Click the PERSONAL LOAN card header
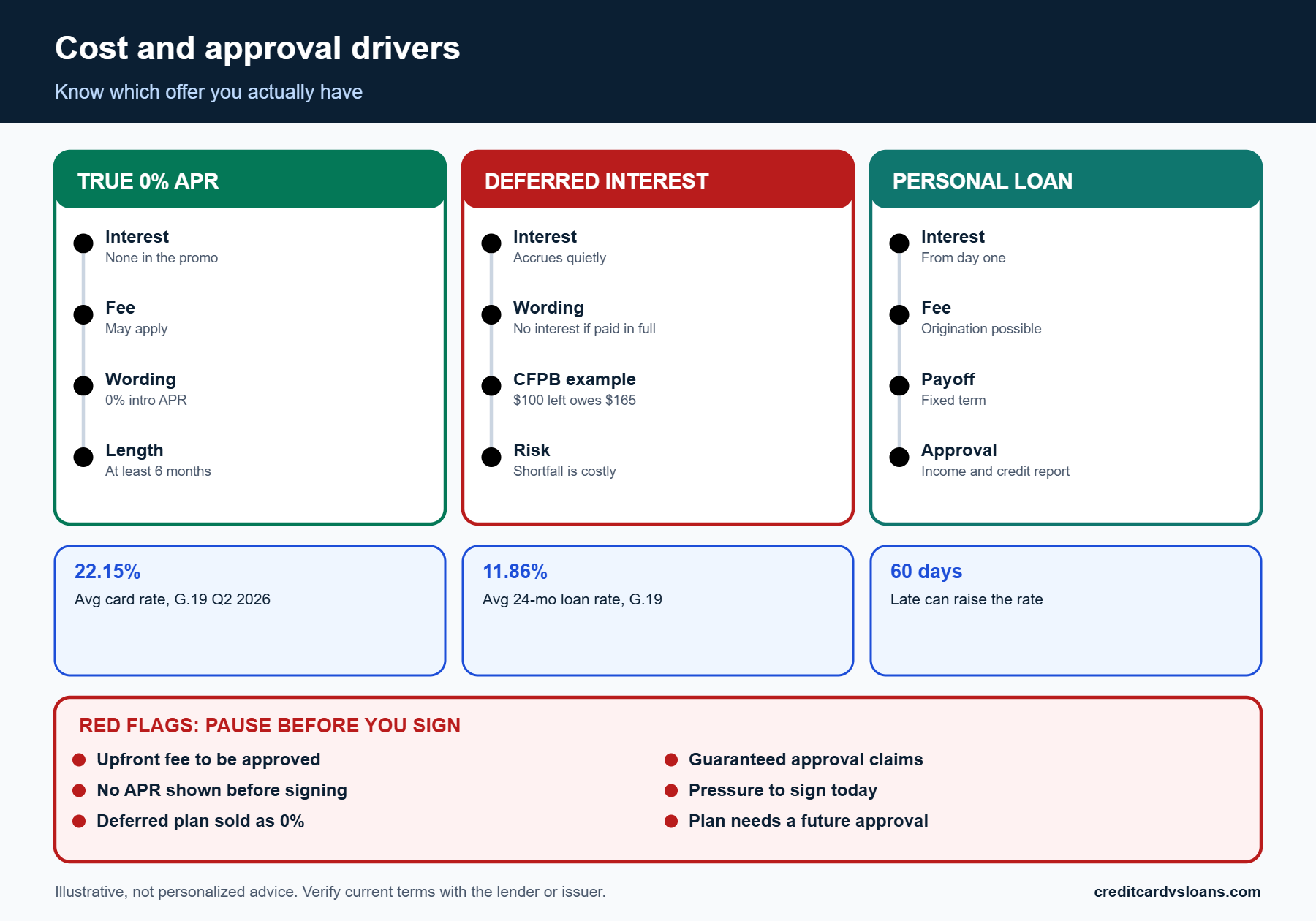The height and width of the screenshot is (921, 1316). coord(1066,180)
